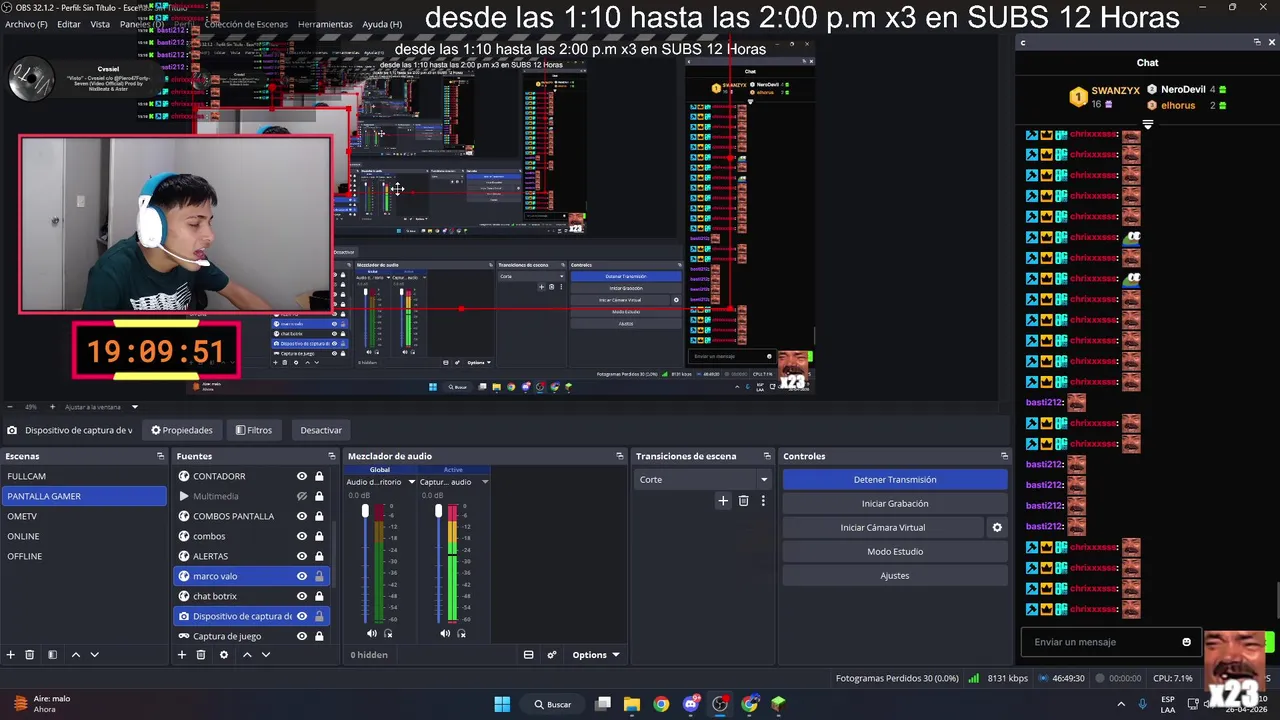Open advanced audio properties gears icon
Viewport: 1280px width, 720px height.
point(551,655)
